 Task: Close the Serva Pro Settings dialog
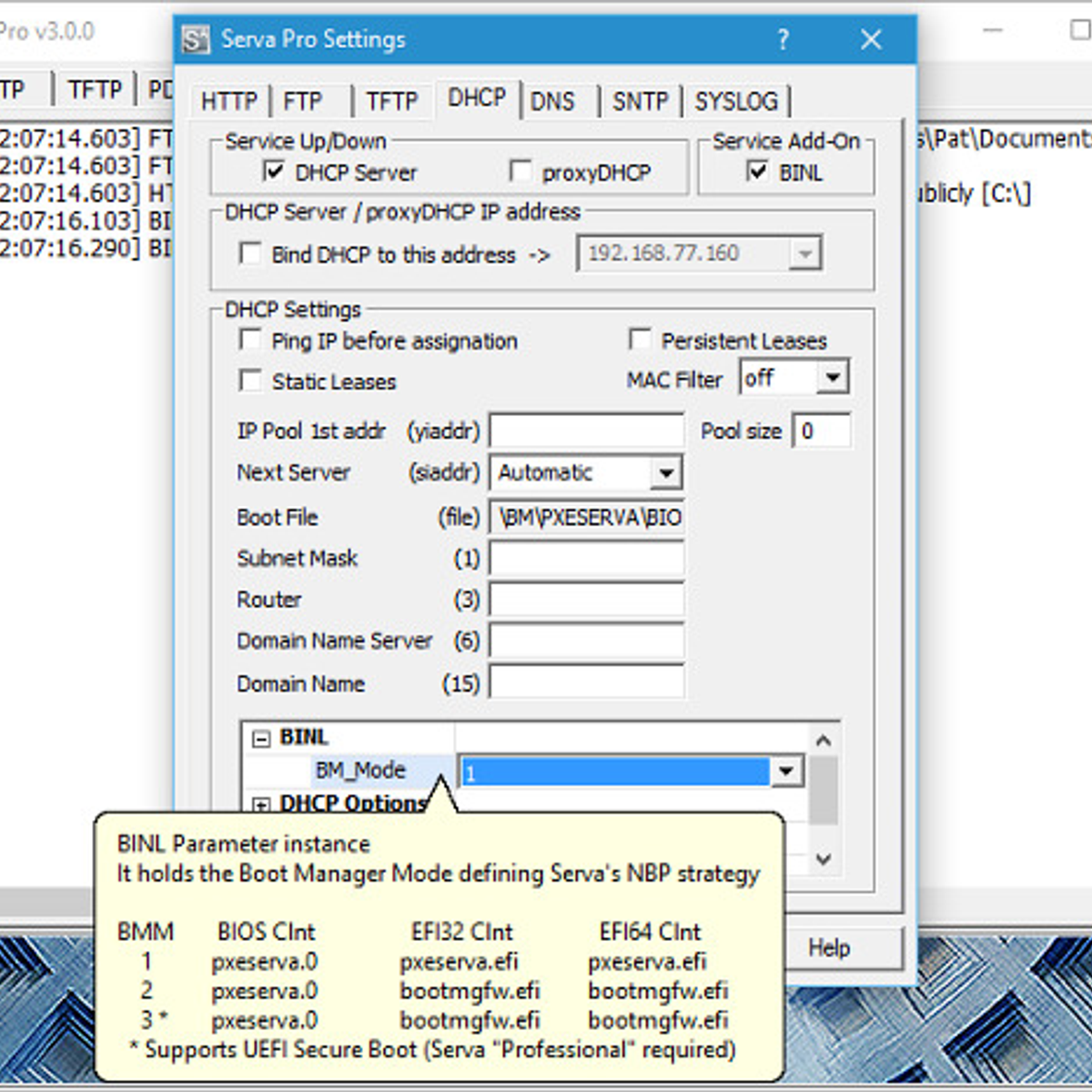pyautogui.click(x=871, y=39)
